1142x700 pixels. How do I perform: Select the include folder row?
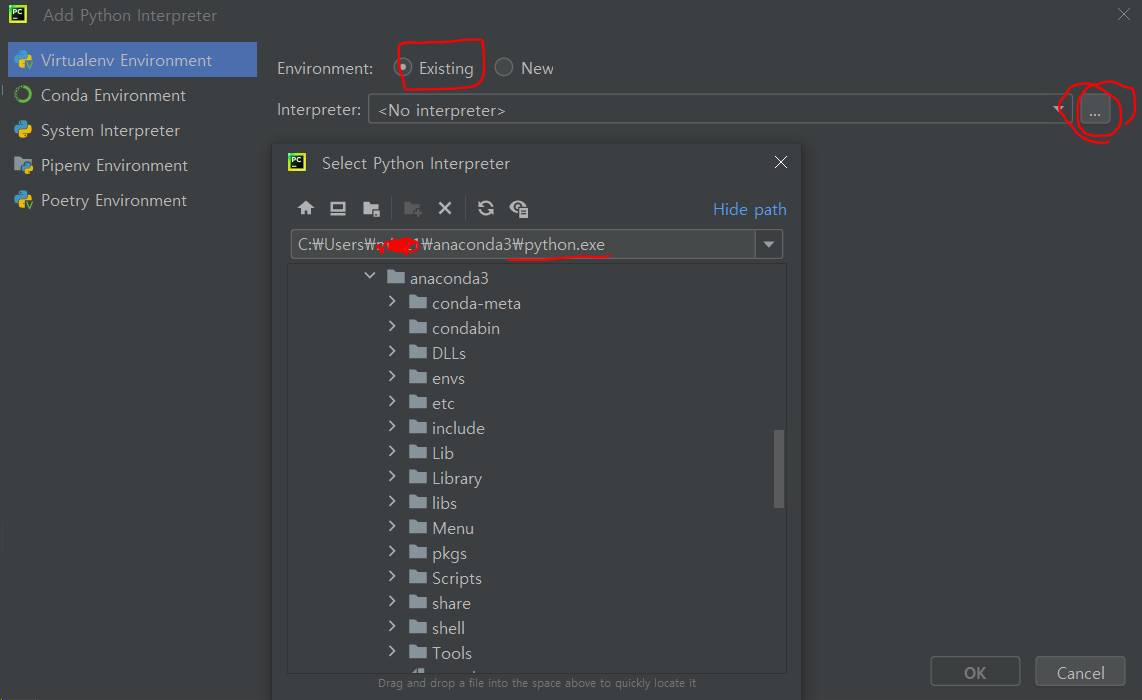pos(537,428)
